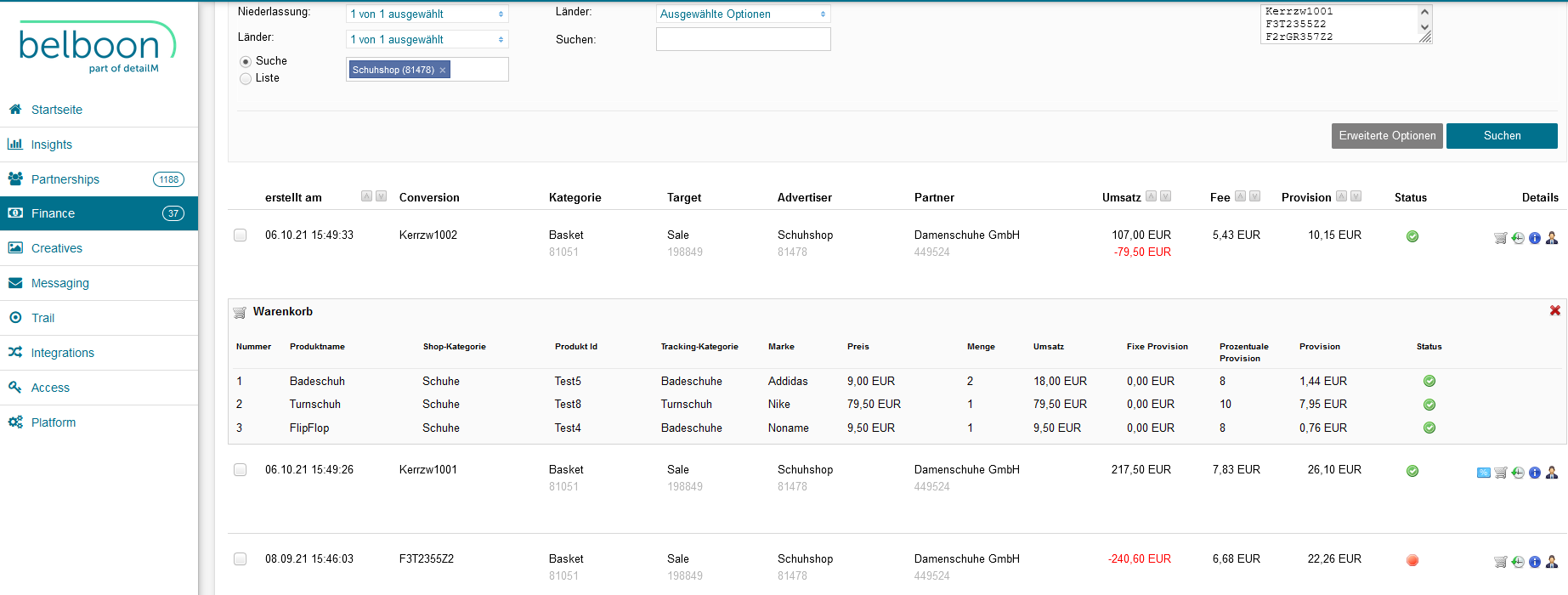Click green status icon for Kerrzw1002
This screenshot has width=1568, height=595.
[1412, 236]
